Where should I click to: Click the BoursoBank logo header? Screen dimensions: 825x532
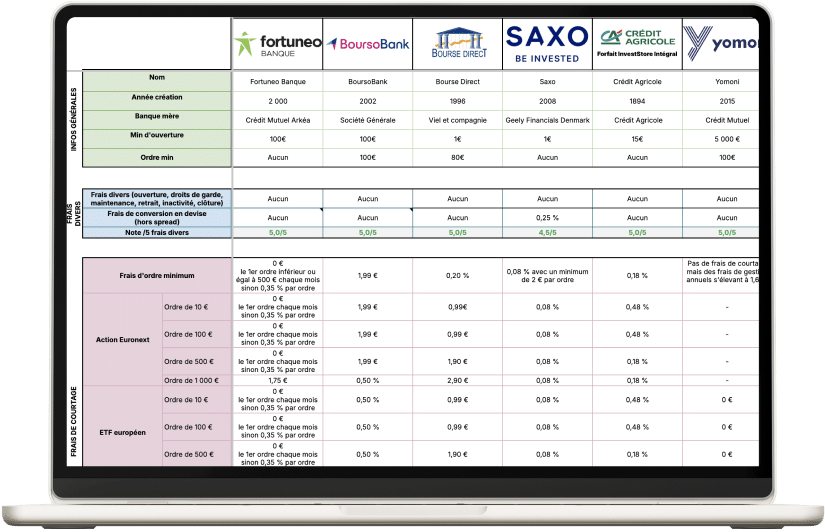pos(368,44)
